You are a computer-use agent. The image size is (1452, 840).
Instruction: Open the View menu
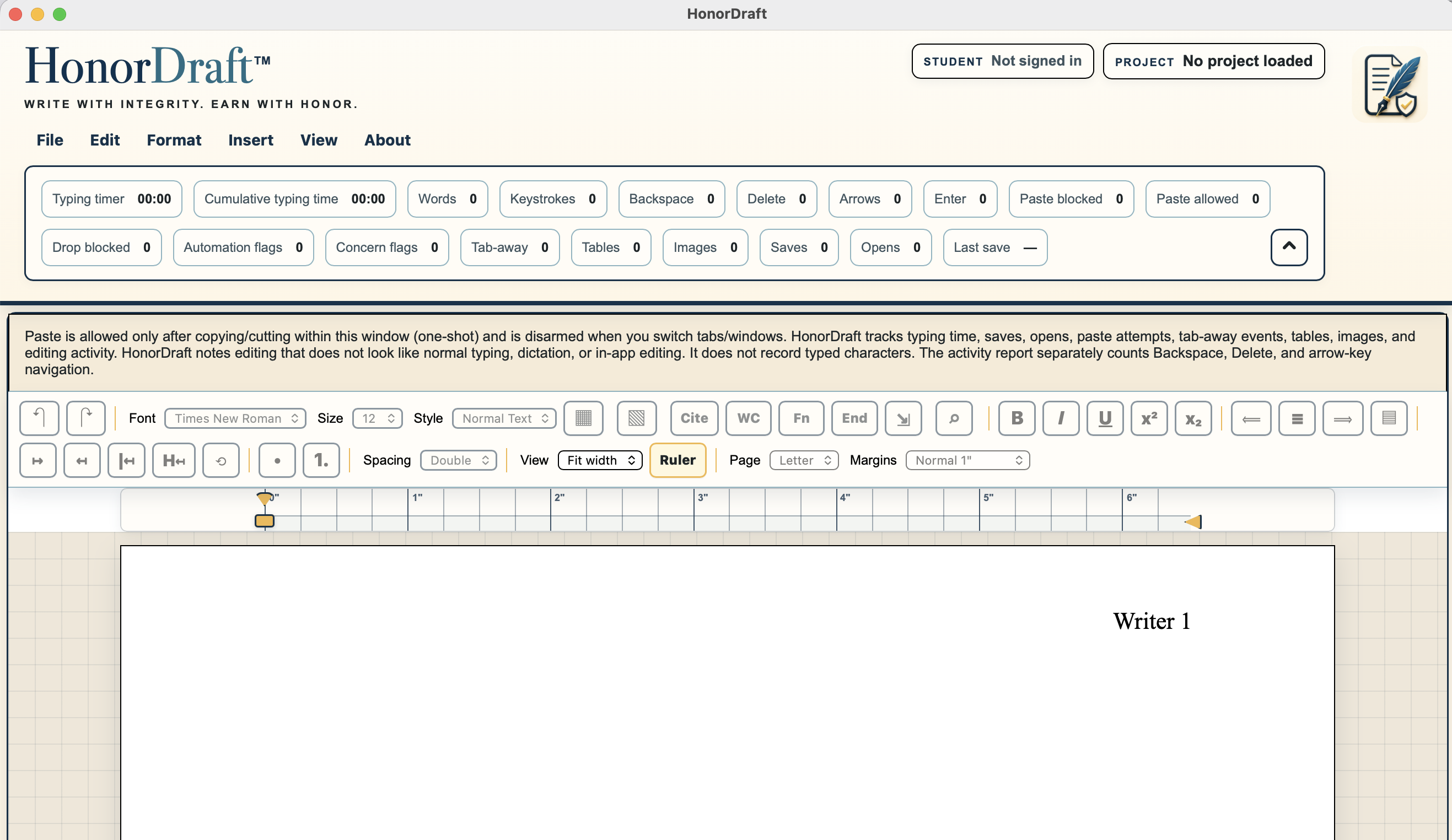(319, 140)
